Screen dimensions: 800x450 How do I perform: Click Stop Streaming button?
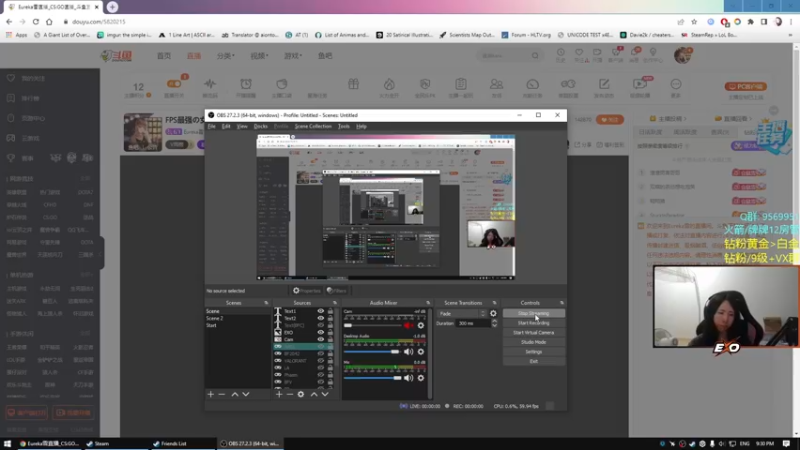[534, 313]
